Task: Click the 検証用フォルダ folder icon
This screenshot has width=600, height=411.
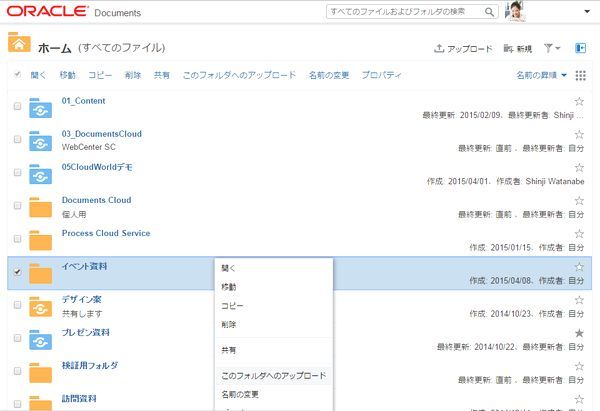Action: [41, 373]
